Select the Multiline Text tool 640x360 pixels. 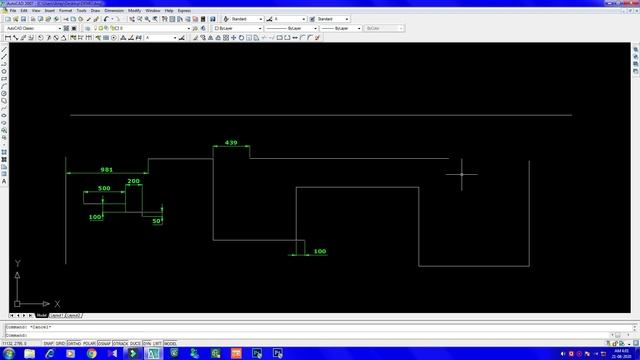tap(4, 181)
